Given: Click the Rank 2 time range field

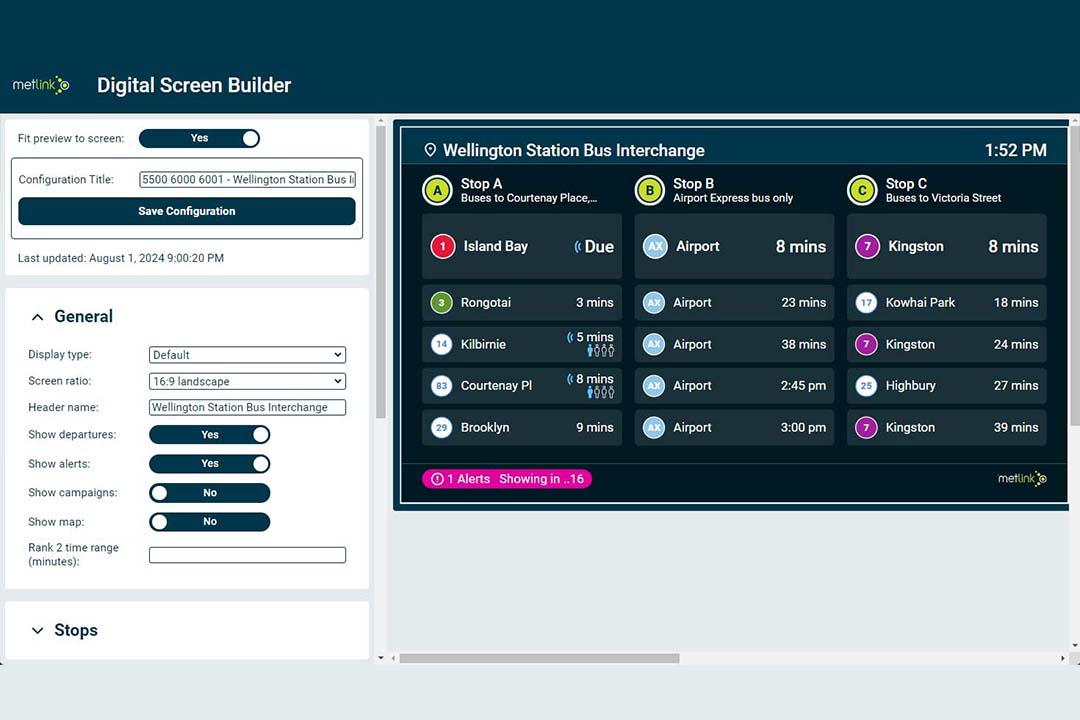Looking at the screenshot, I should [247, 555].
